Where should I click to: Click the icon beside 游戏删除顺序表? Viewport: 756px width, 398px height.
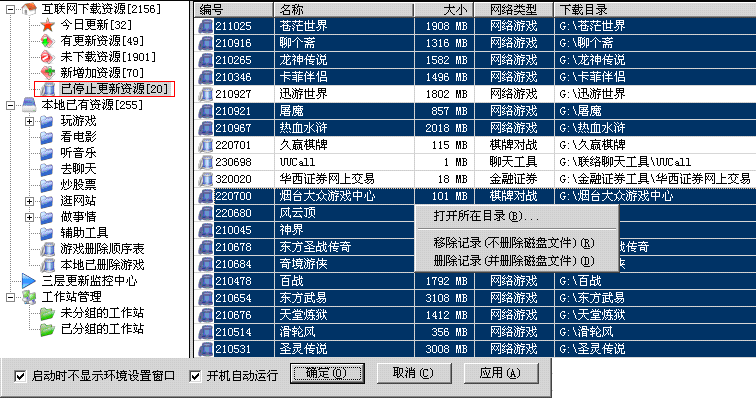pyautogui.click(x=48, y=249)
